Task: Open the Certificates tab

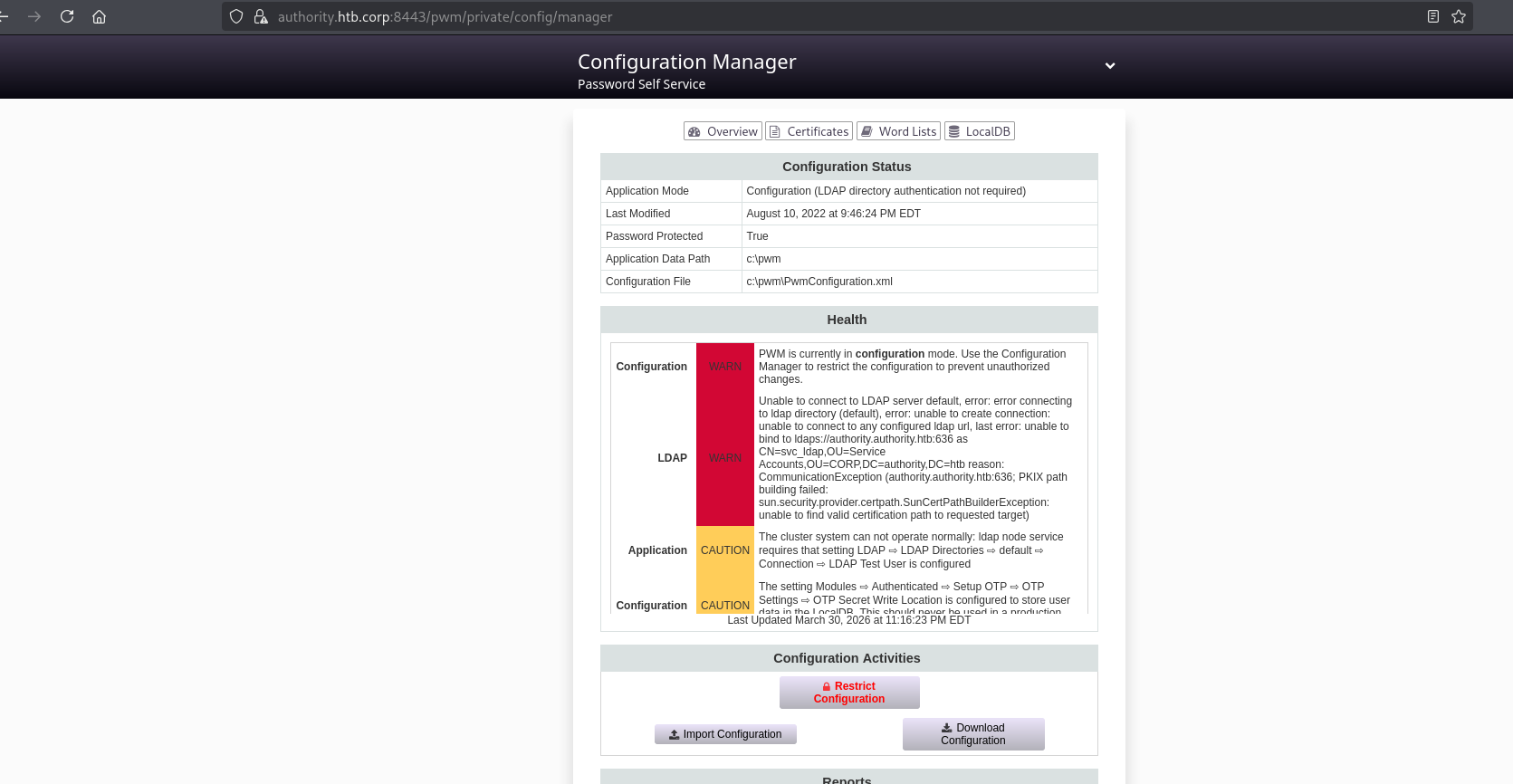Action: click(809, 131)
